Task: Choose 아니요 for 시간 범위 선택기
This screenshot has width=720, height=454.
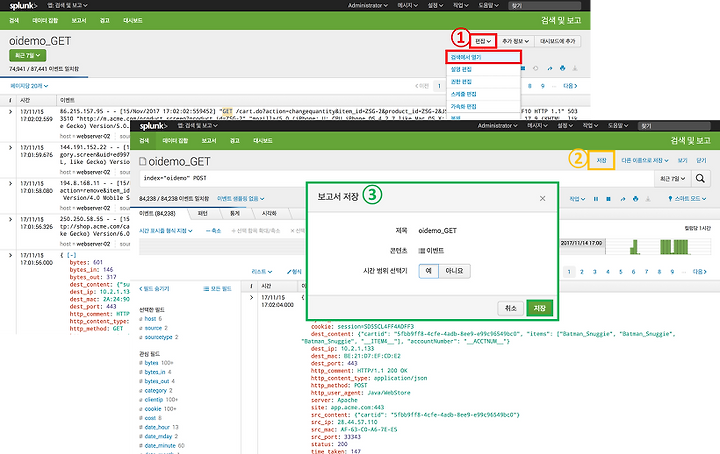Action: [x=454, y=271]
